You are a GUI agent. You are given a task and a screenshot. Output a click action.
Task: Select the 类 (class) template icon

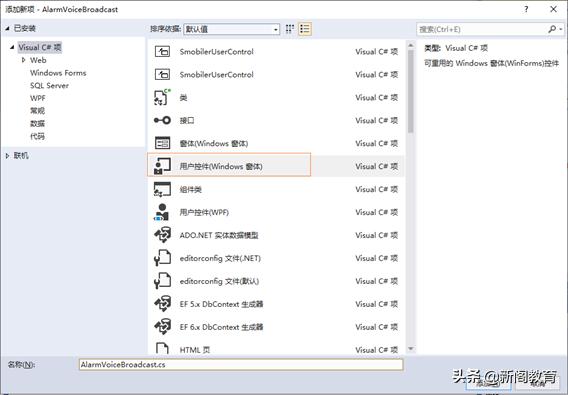click(162, 97)
